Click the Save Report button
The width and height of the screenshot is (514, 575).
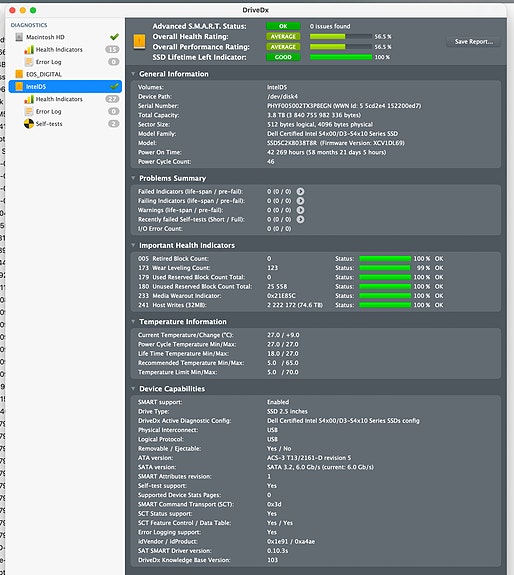(474, 41)
